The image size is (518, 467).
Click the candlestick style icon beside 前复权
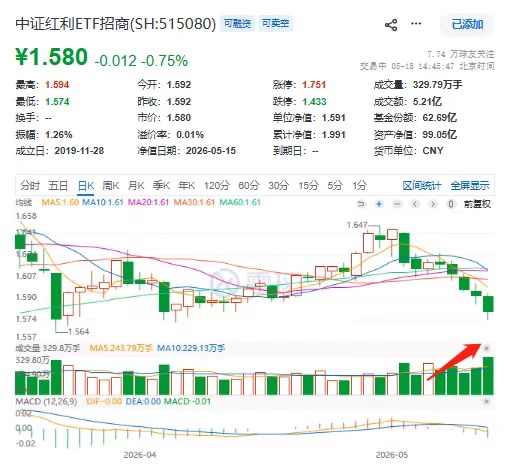[x=451, y=204]
